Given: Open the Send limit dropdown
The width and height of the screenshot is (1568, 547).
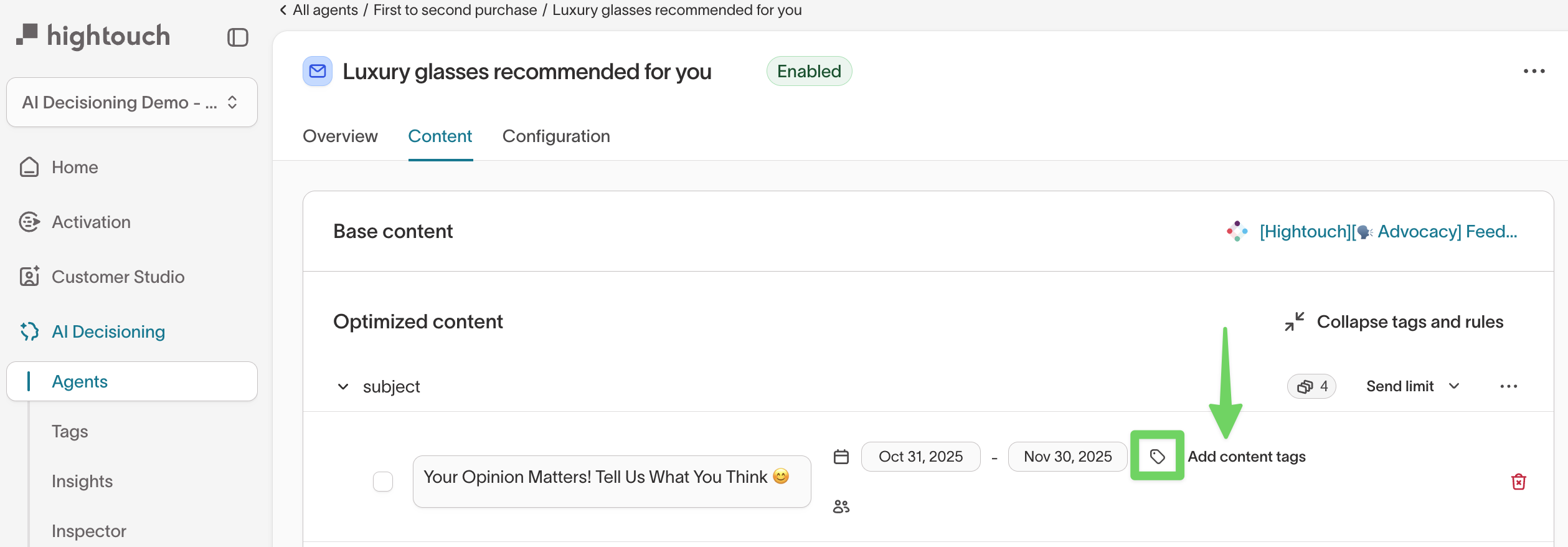Looking at the screenshot, I should (1412, 386).
